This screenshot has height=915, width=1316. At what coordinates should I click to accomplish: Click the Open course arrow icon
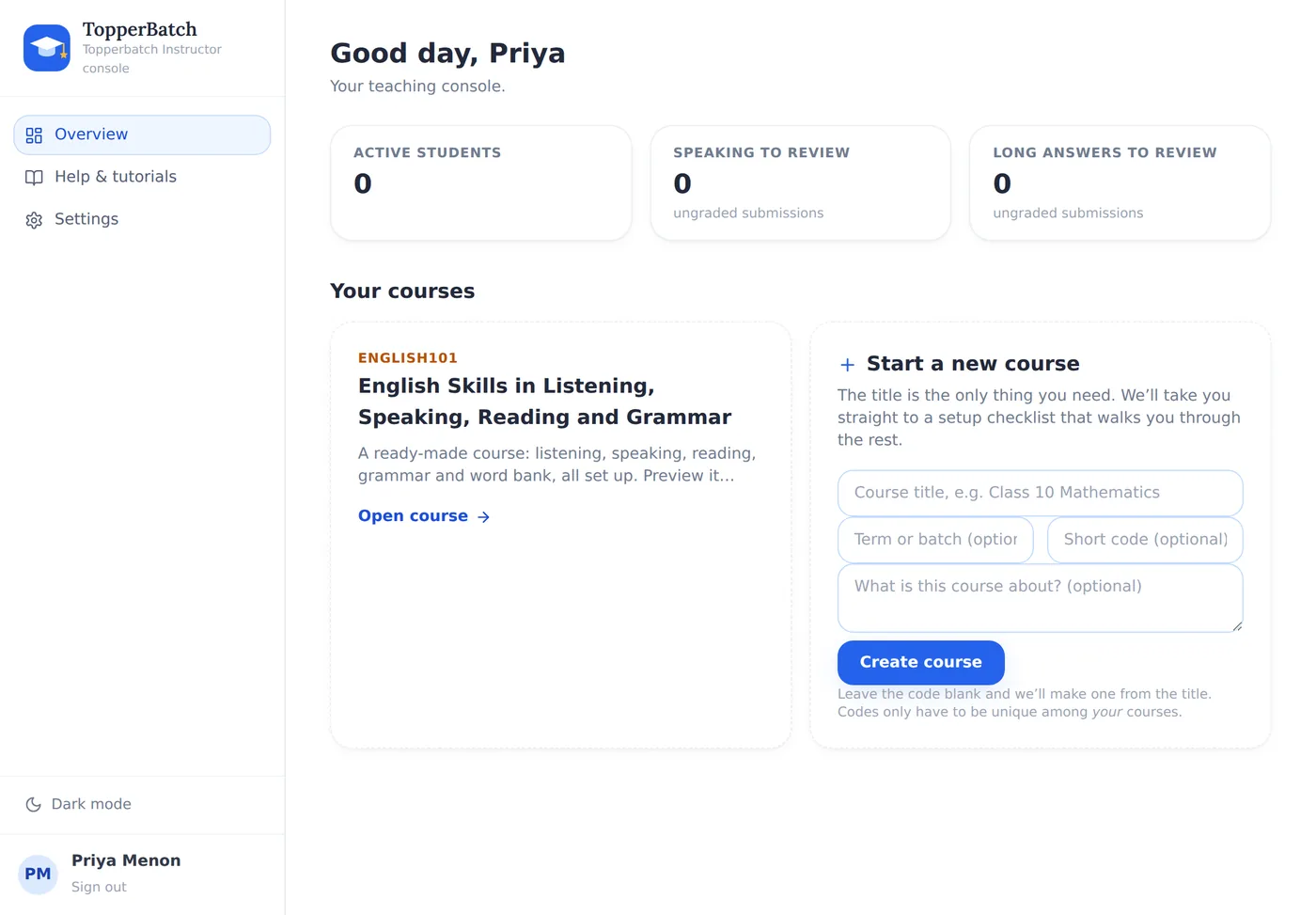(483, 516)
